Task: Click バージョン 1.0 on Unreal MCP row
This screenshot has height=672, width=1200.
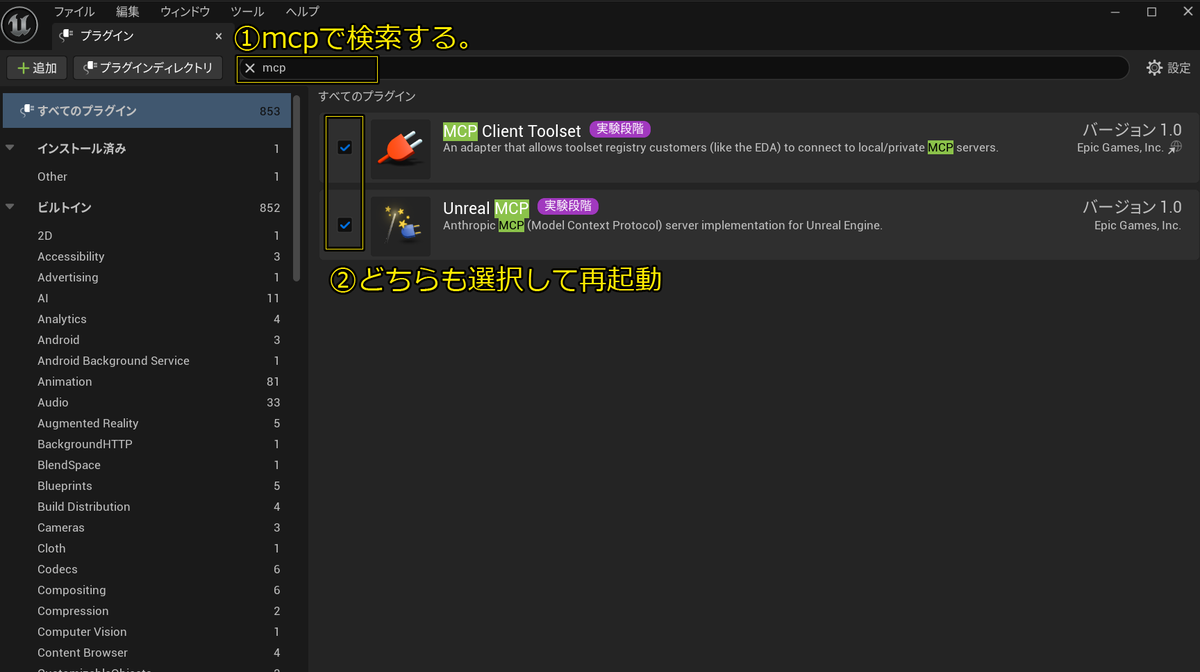Action: tap(1132, 208)
